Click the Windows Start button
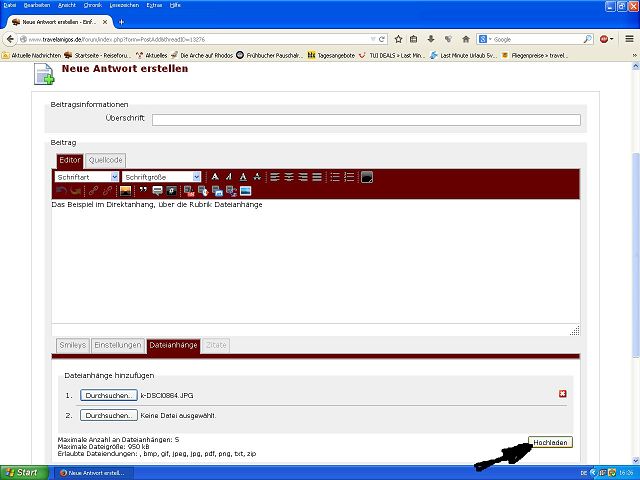 click(x=21, y=472)
